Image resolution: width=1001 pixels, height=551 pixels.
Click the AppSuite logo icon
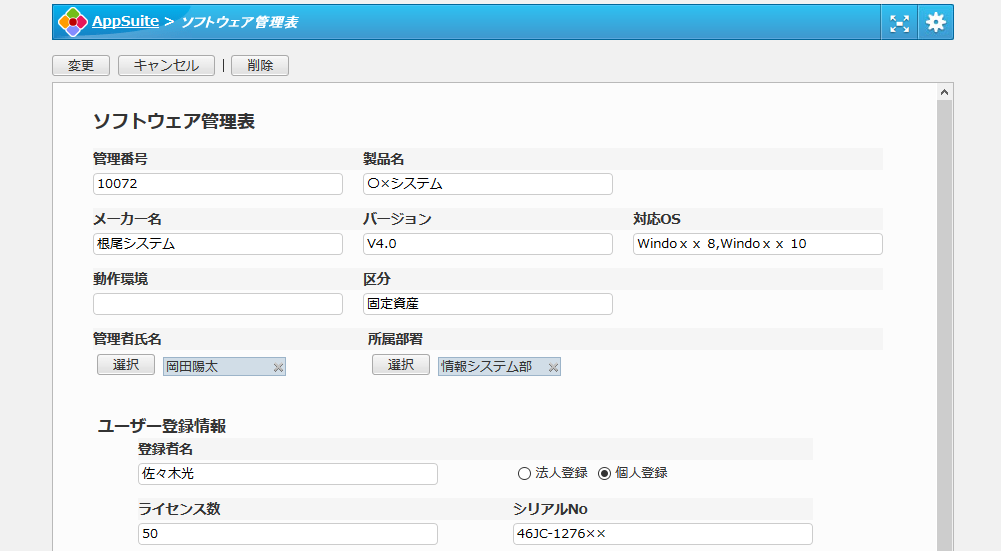pos(72,22)
